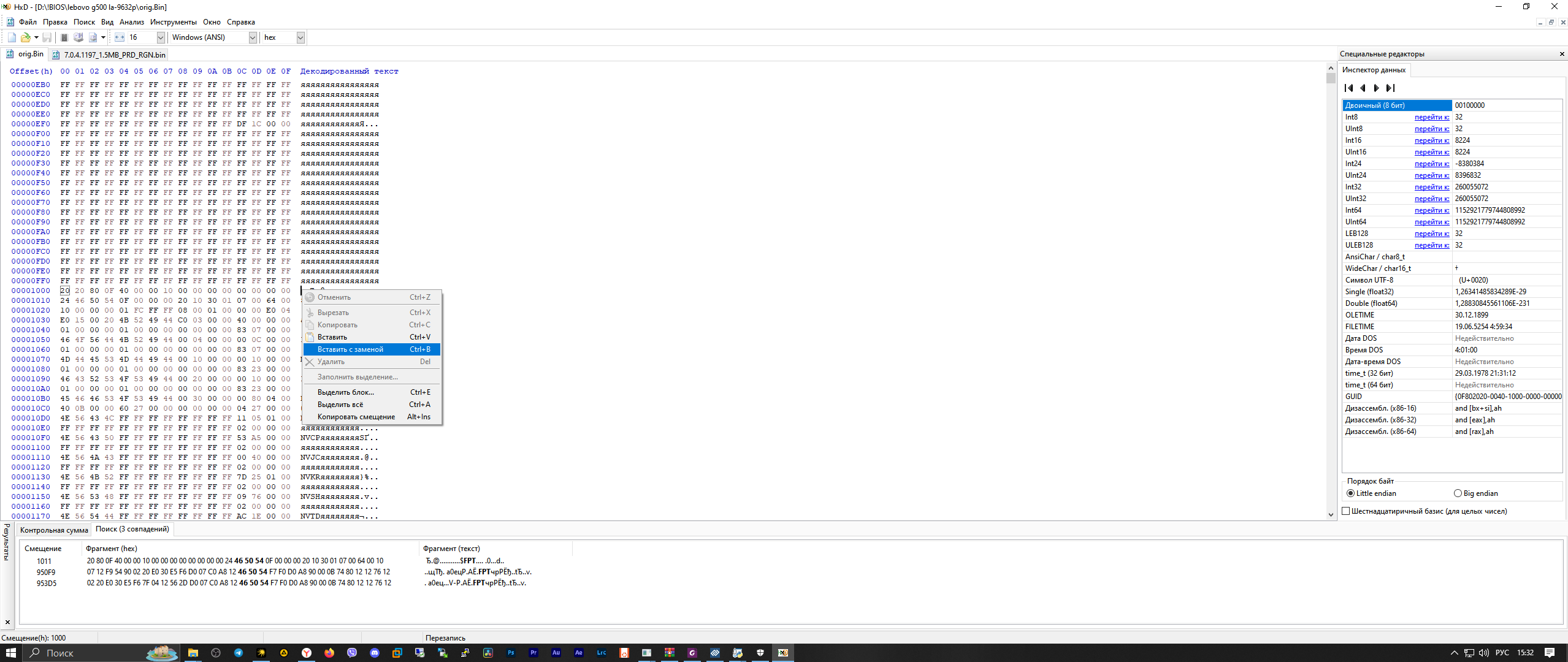The width and height of the screenshot is (1568, 662).
Task: Jump to first byte in Data inspector
Action: click(x=1348, y=88)
